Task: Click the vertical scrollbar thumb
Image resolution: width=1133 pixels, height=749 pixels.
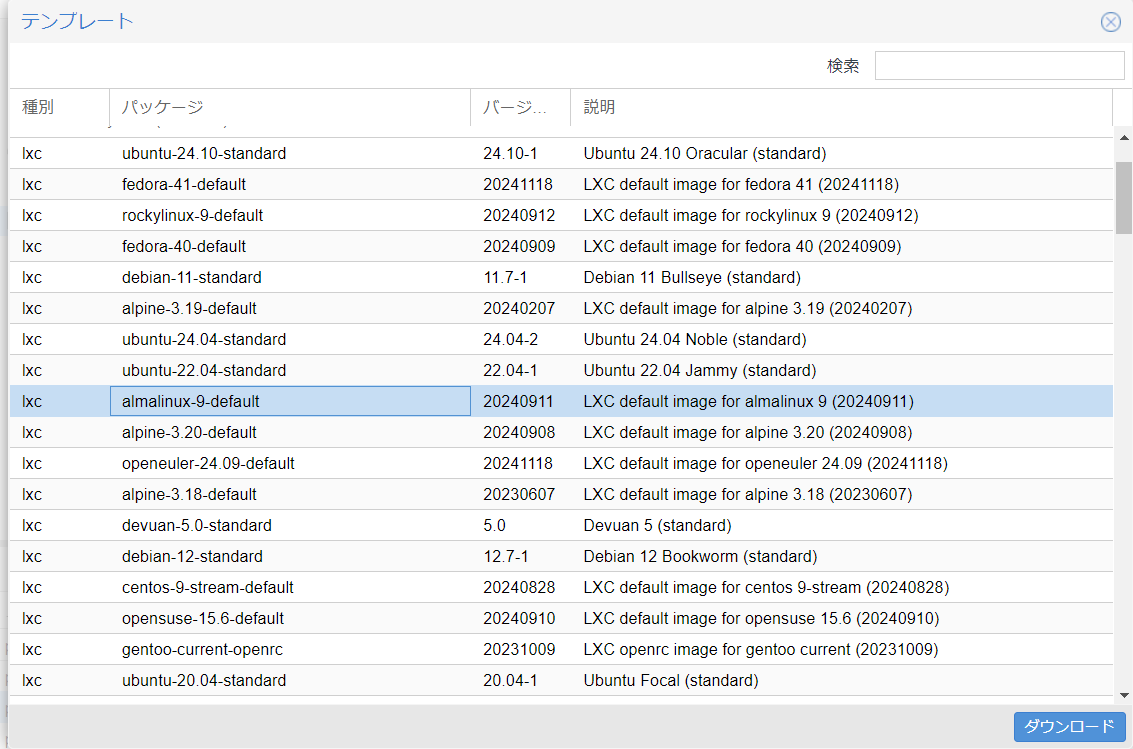Action: 1124,198
